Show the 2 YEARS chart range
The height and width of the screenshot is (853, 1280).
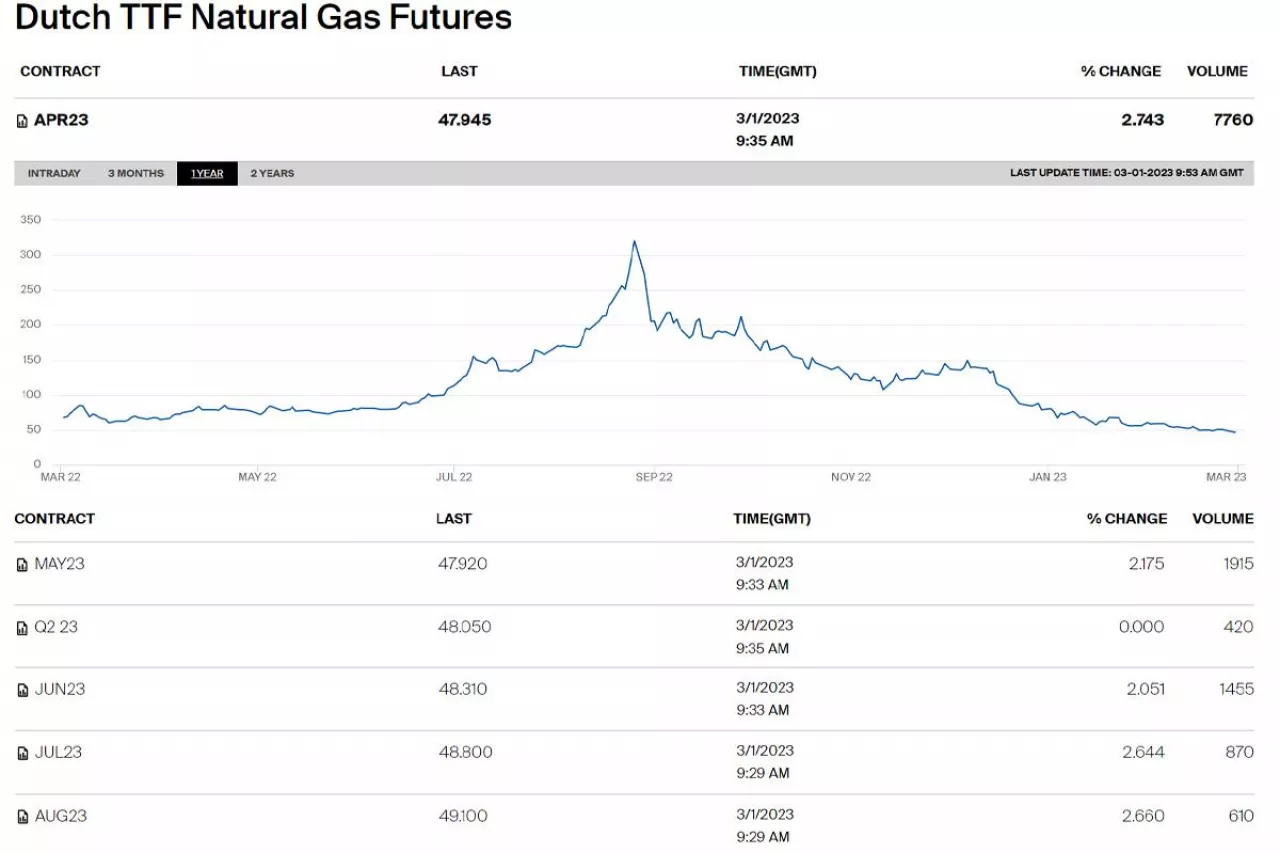(272, 174)
